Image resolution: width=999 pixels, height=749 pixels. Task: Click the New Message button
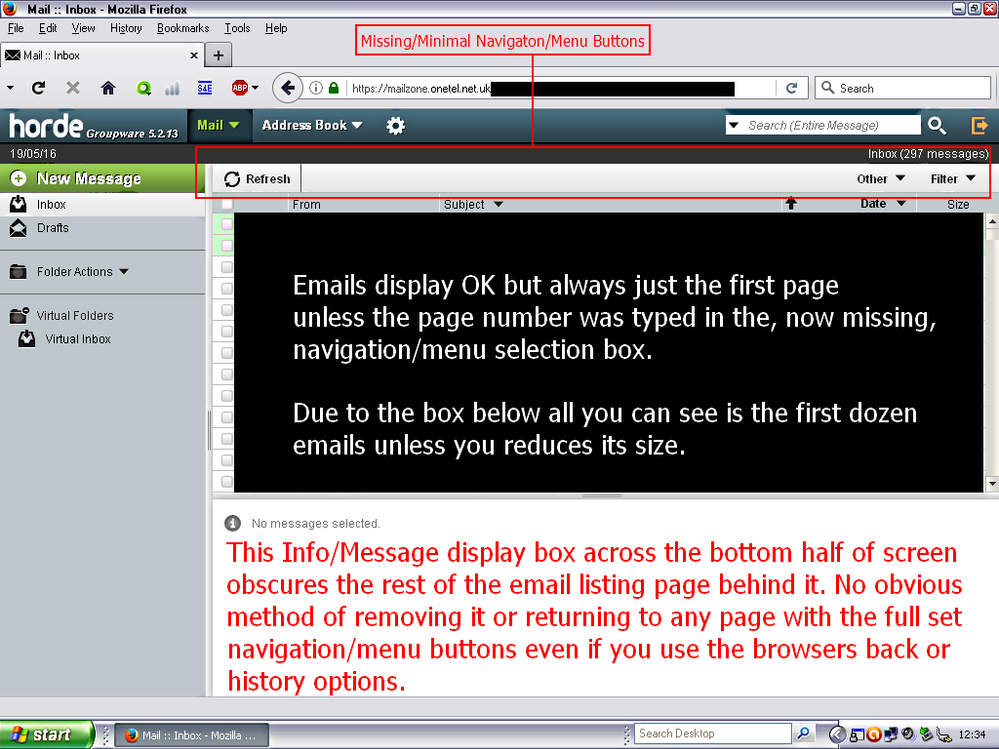pos(103,178)
